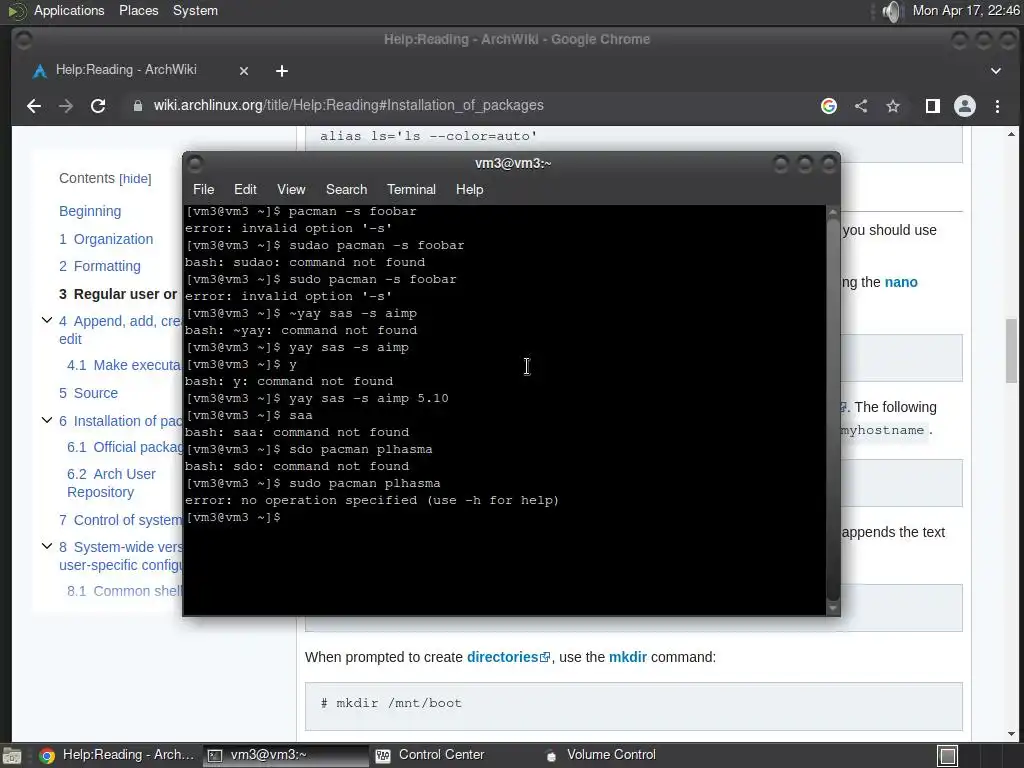1024x768 pixels.
Task: Go to section 3 Regular user or root
Action: [118, 294]
